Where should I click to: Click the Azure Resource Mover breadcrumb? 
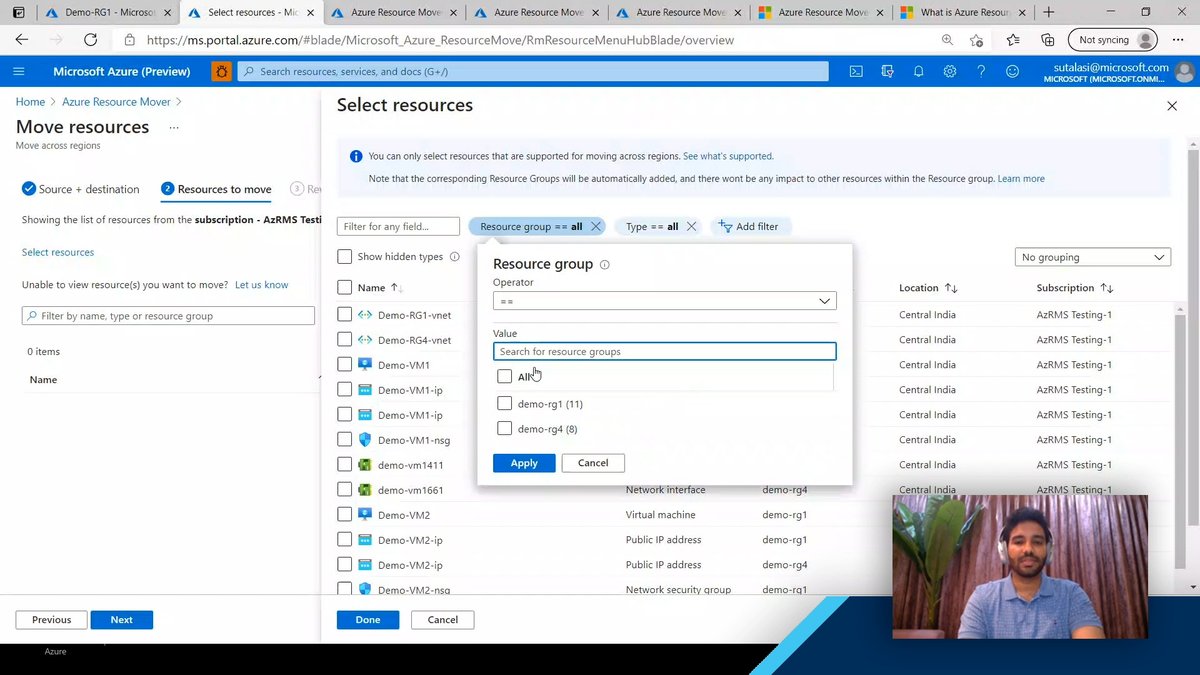[116, 102]
